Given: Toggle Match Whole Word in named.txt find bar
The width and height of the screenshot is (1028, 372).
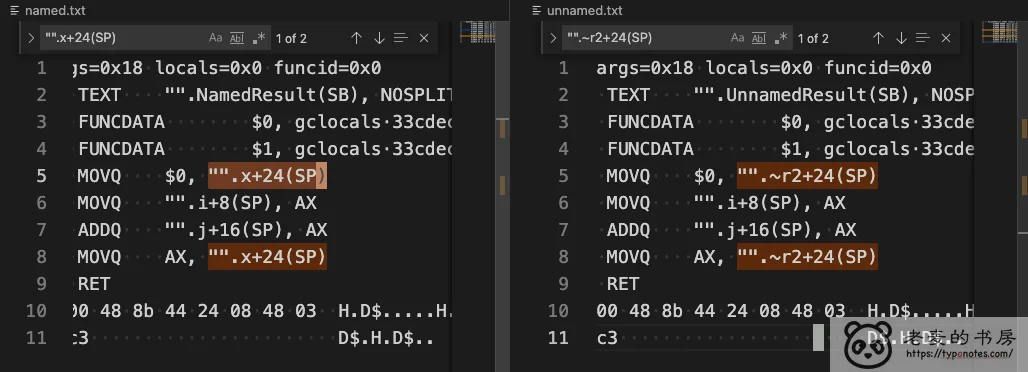Looking at the screenshot, I should [x=237, y=38].
